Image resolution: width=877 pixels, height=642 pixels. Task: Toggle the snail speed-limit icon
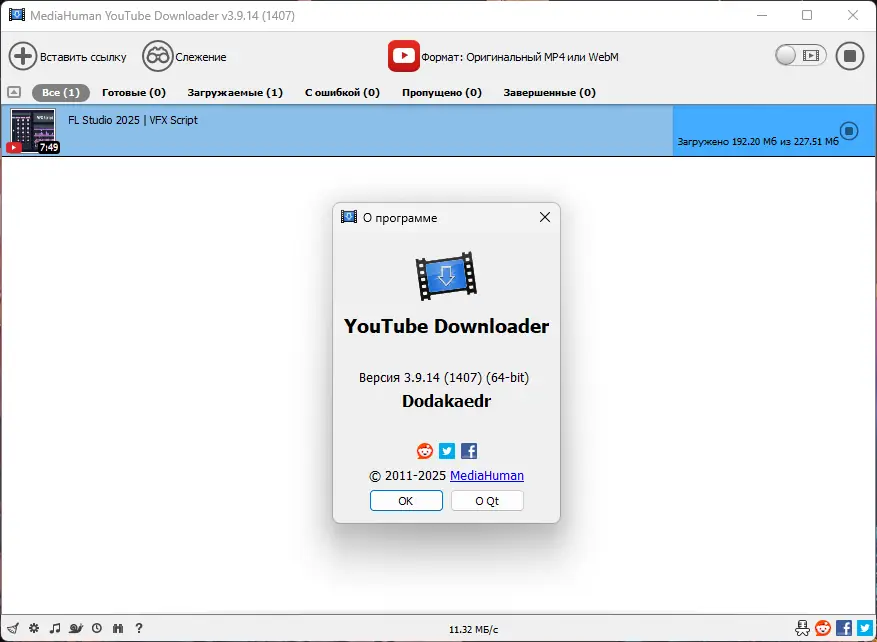pos(76,628)
